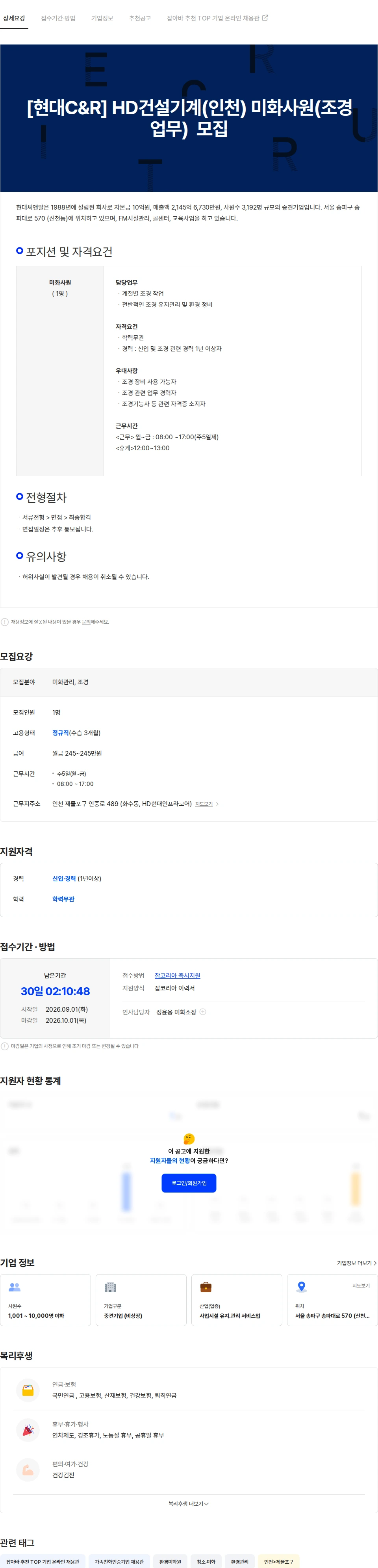Click the 산업(업종) briefcase icon
This screenshot has height=1568, width=378.
tap(206, 1287)
